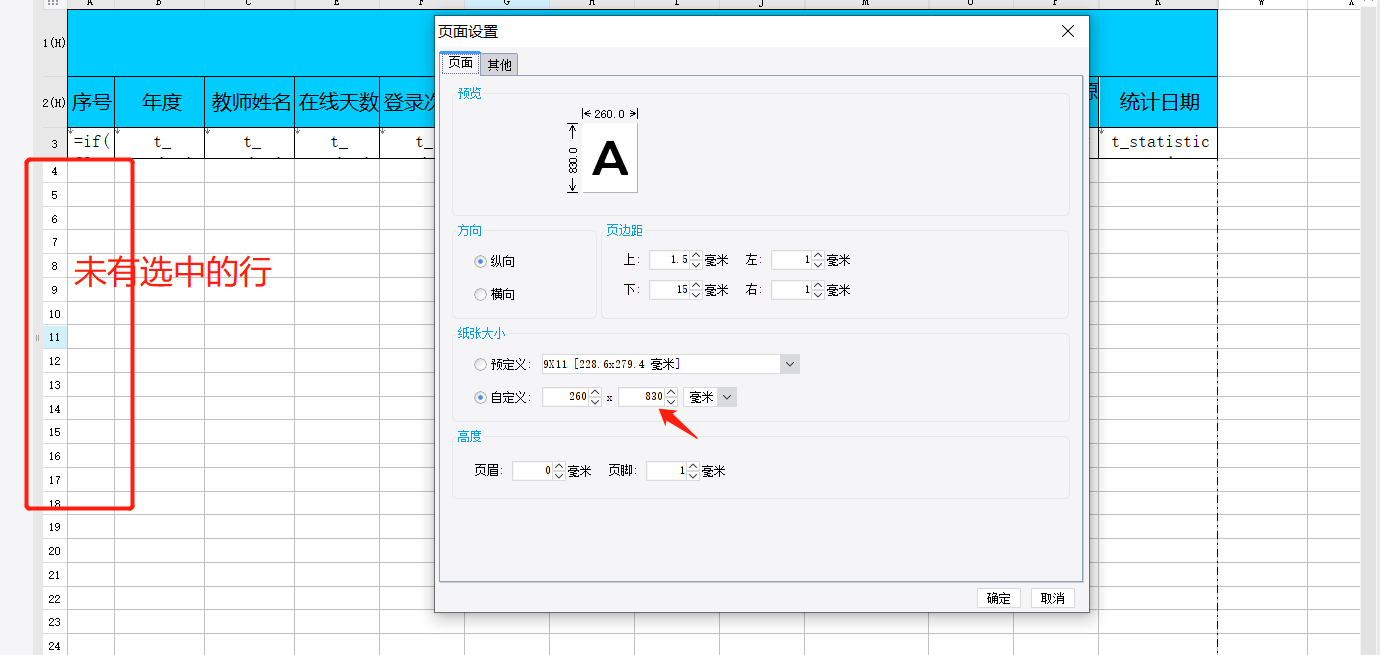Confirm page setup with 确定
This screenshot has height=655, width=1380.
coord(998,598)
